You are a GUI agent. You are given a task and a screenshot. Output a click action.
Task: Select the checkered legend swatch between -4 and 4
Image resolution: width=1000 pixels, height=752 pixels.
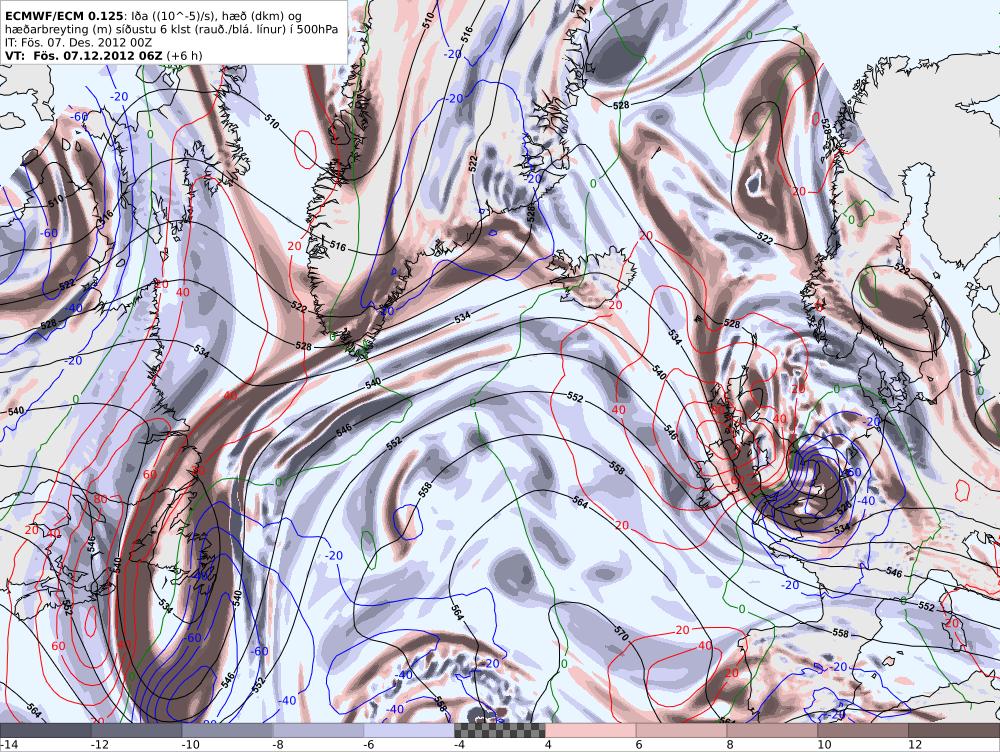pos(500,730)
